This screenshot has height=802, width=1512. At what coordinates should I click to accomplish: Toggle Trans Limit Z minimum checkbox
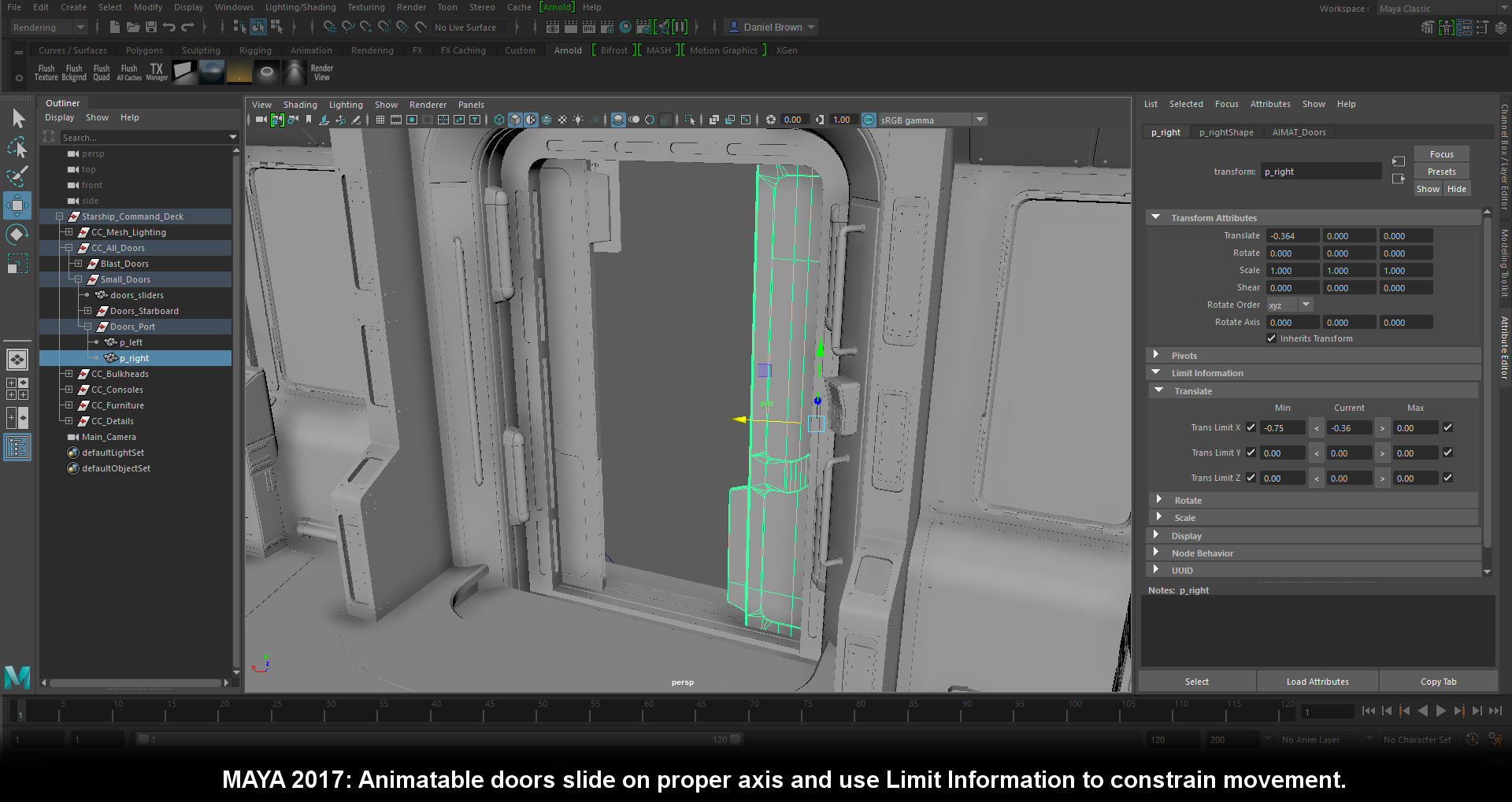tap(1251, 478)
